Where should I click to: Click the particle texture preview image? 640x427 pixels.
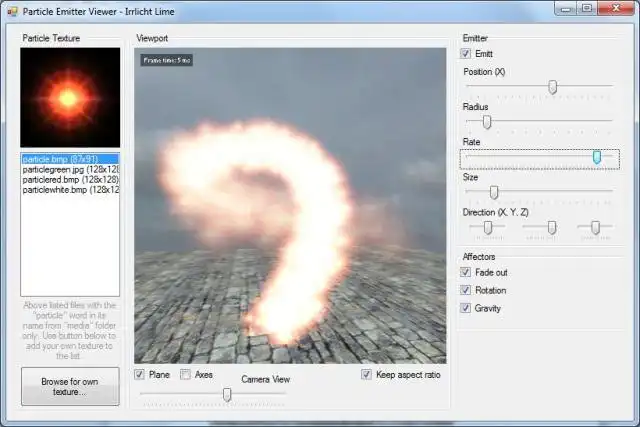point(70,98)
